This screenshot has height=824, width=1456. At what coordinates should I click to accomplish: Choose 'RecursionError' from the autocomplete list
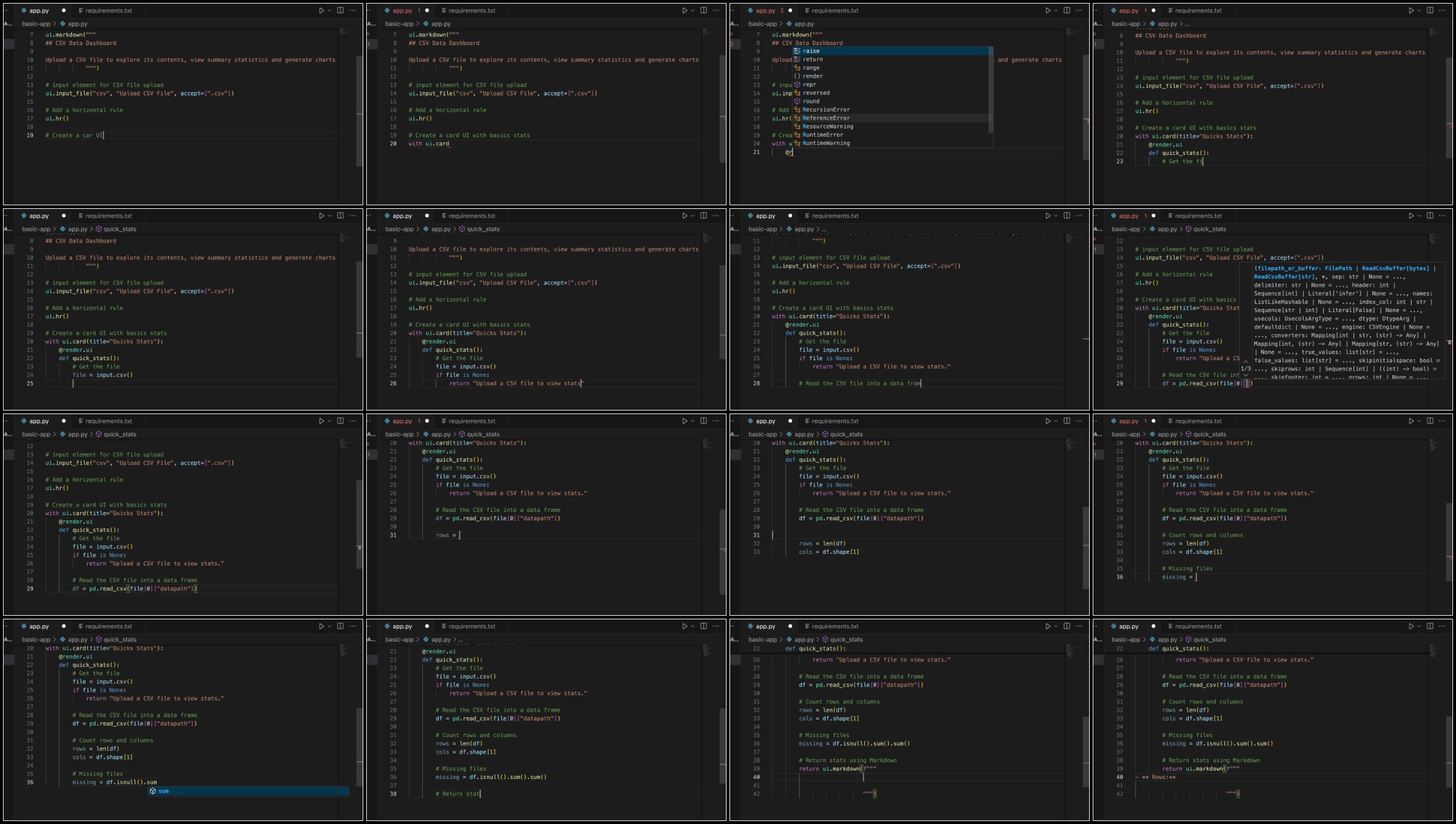890,110
